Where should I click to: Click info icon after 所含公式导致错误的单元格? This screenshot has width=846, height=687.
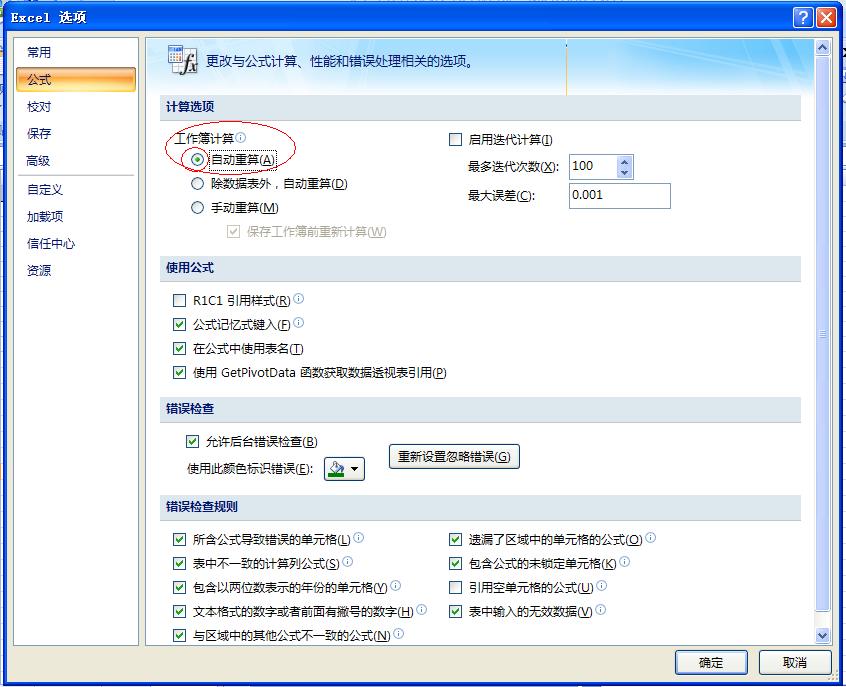[358, 537]
